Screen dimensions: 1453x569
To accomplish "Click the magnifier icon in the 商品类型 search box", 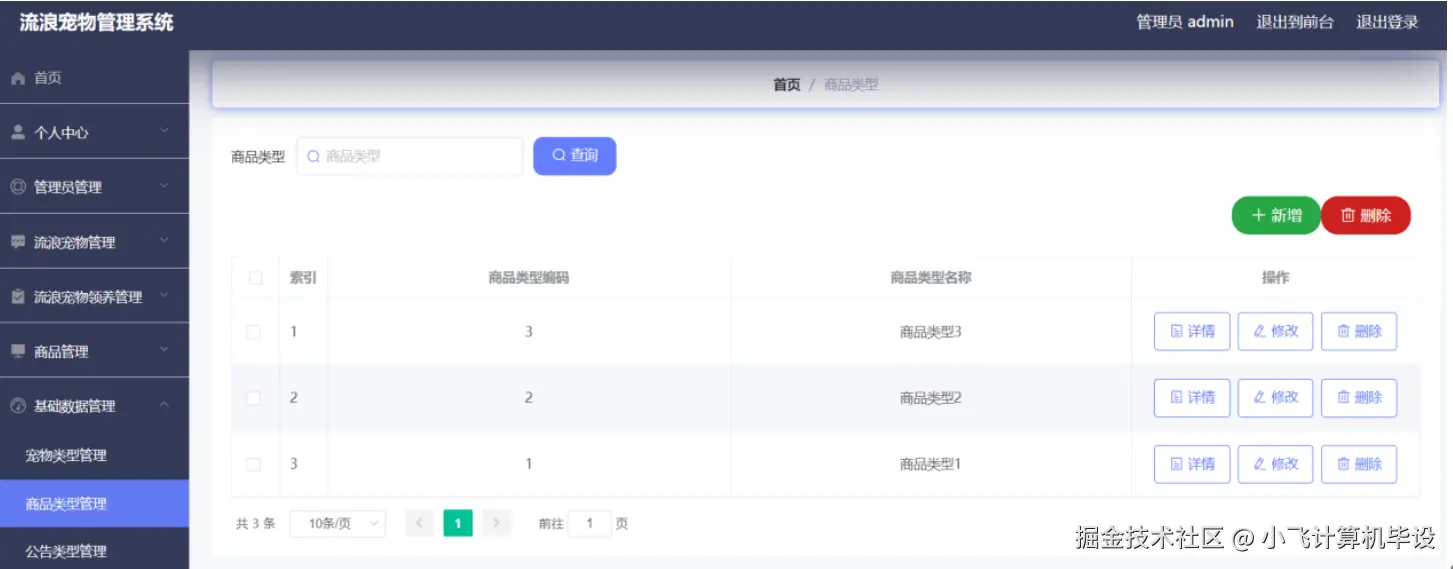I will click(313, 156).
